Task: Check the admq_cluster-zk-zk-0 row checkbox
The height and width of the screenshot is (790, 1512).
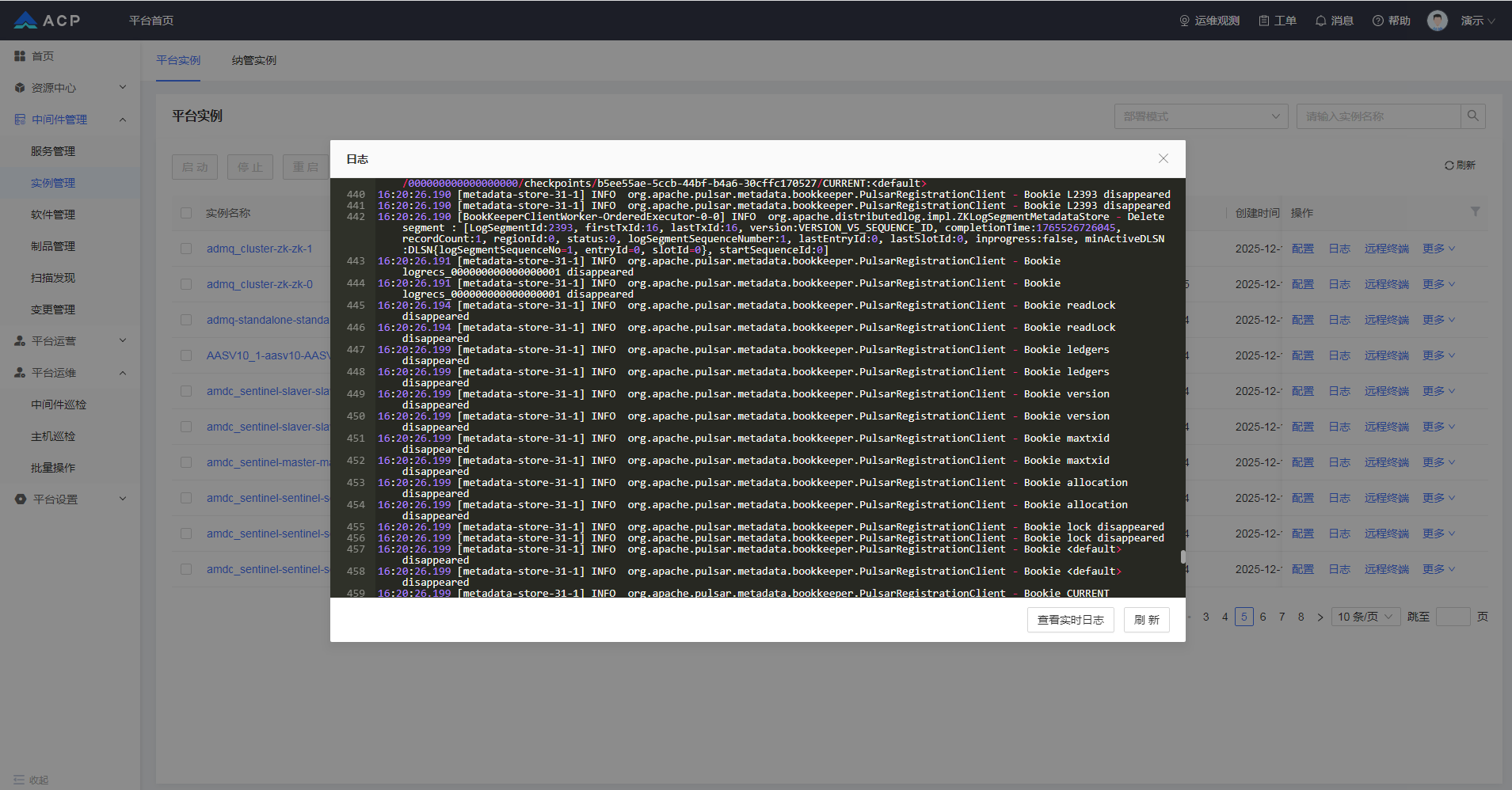Action: coord(186,284)
